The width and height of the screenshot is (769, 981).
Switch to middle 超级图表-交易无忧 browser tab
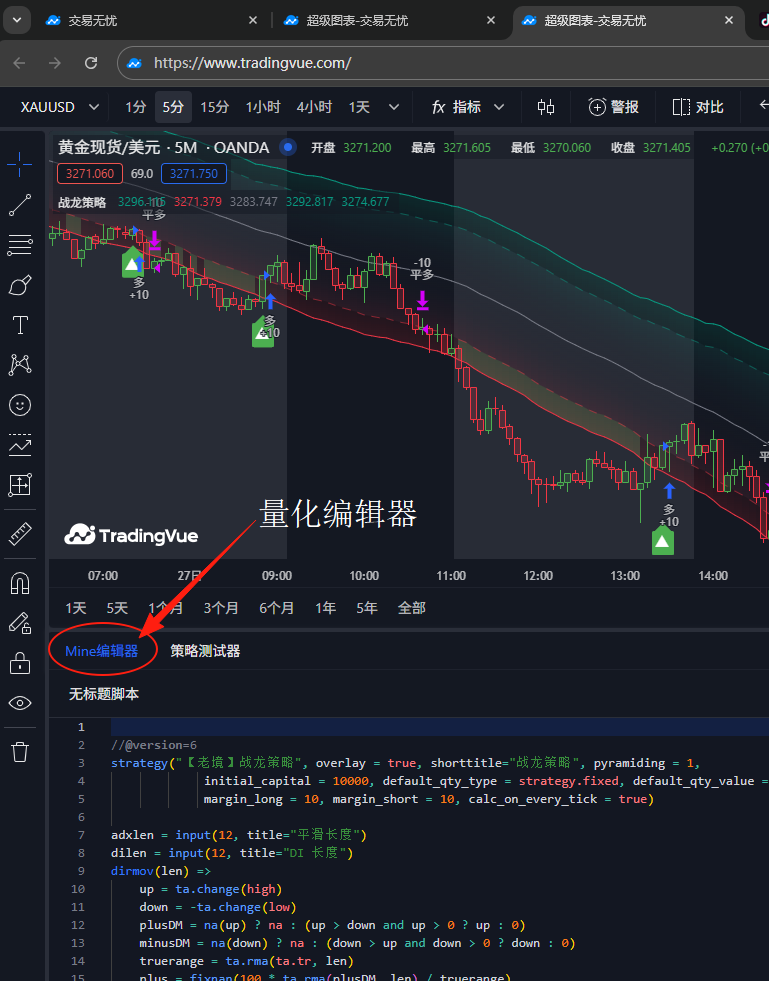tap(390, 21)
